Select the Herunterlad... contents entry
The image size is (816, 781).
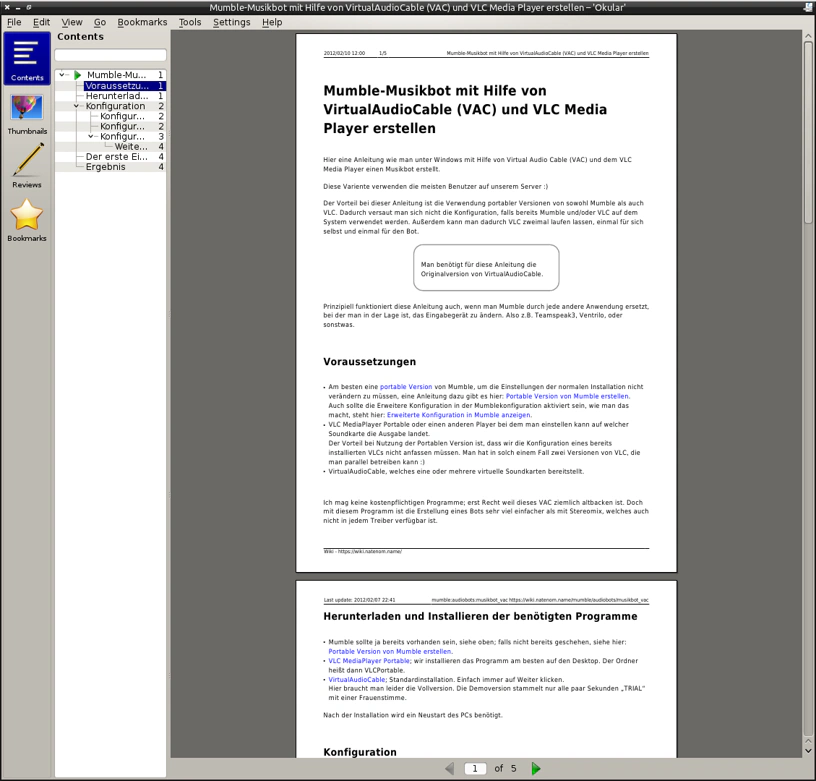[x=124, y=96]
